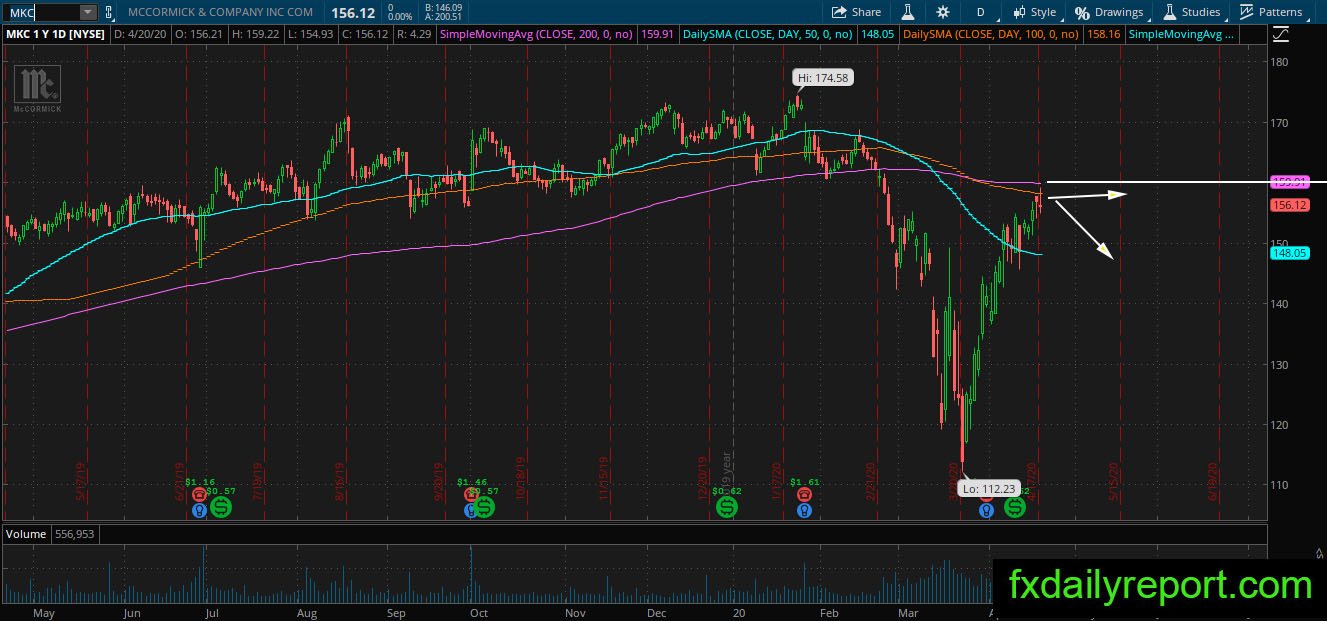
Task: Click the red 156.12 price axis label
Action: click(x=1290, y=205)
